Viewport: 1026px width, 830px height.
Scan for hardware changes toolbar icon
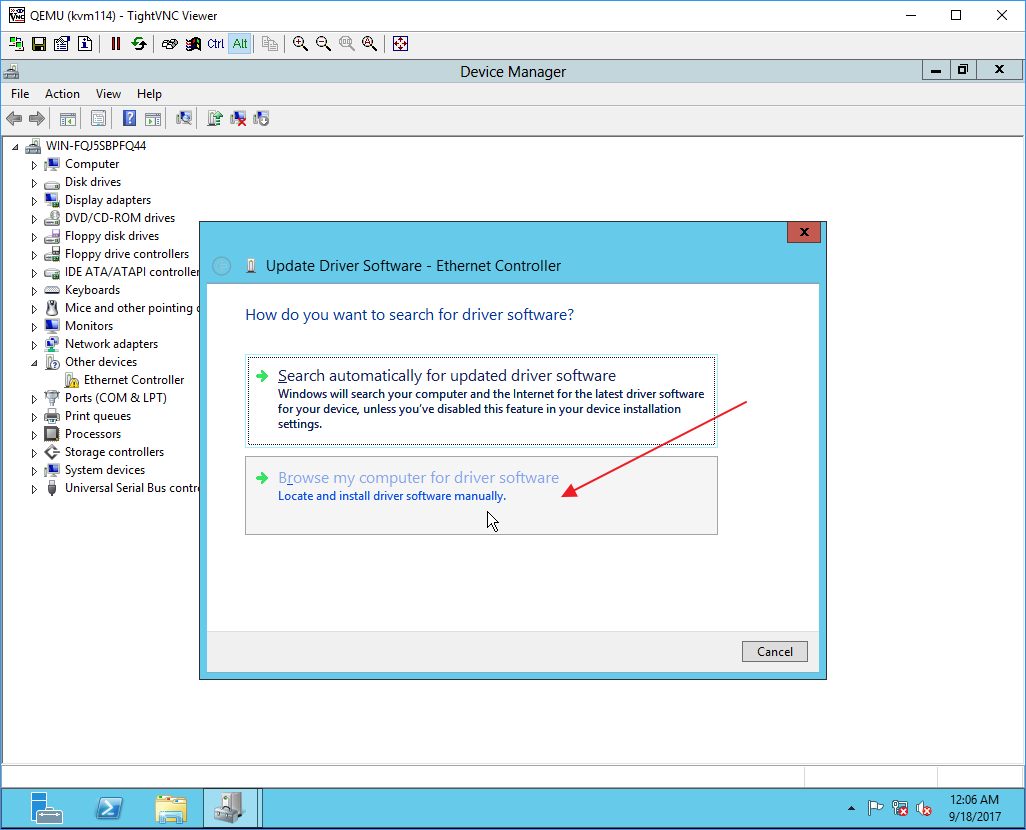[x=184, y=118]
